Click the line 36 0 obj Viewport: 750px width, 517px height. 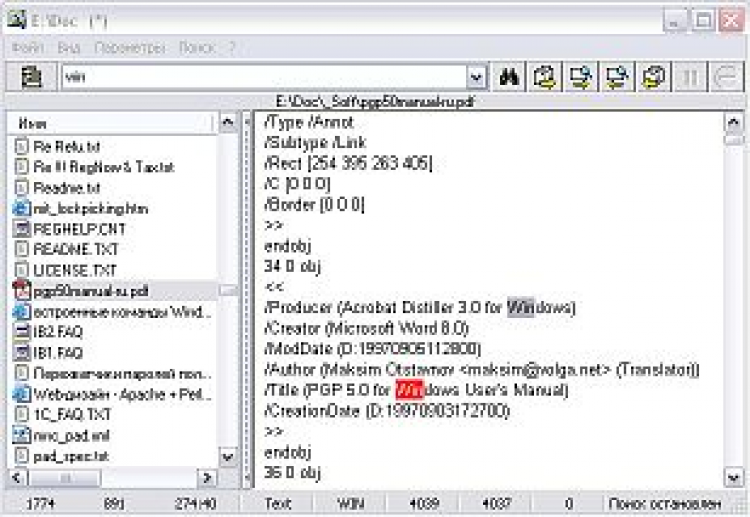(292, 473)
